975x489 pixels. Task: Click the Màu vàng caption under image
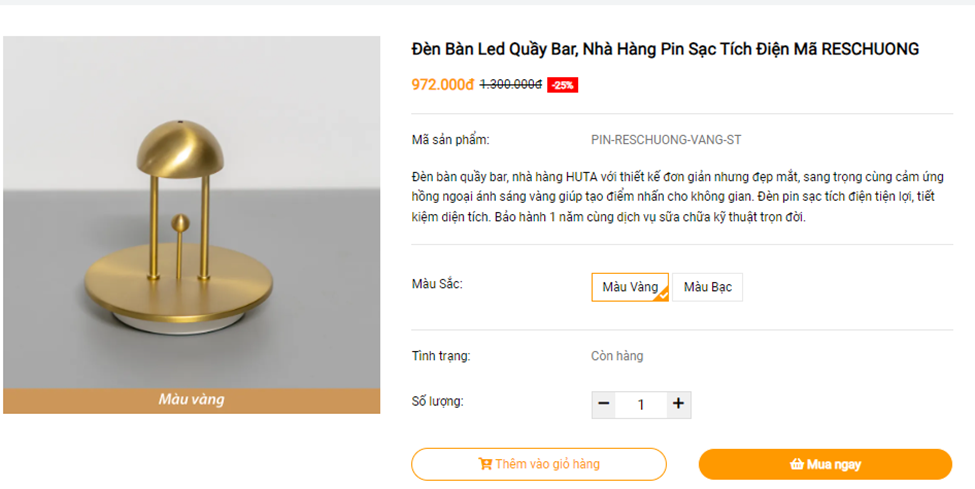pos(191,400)
